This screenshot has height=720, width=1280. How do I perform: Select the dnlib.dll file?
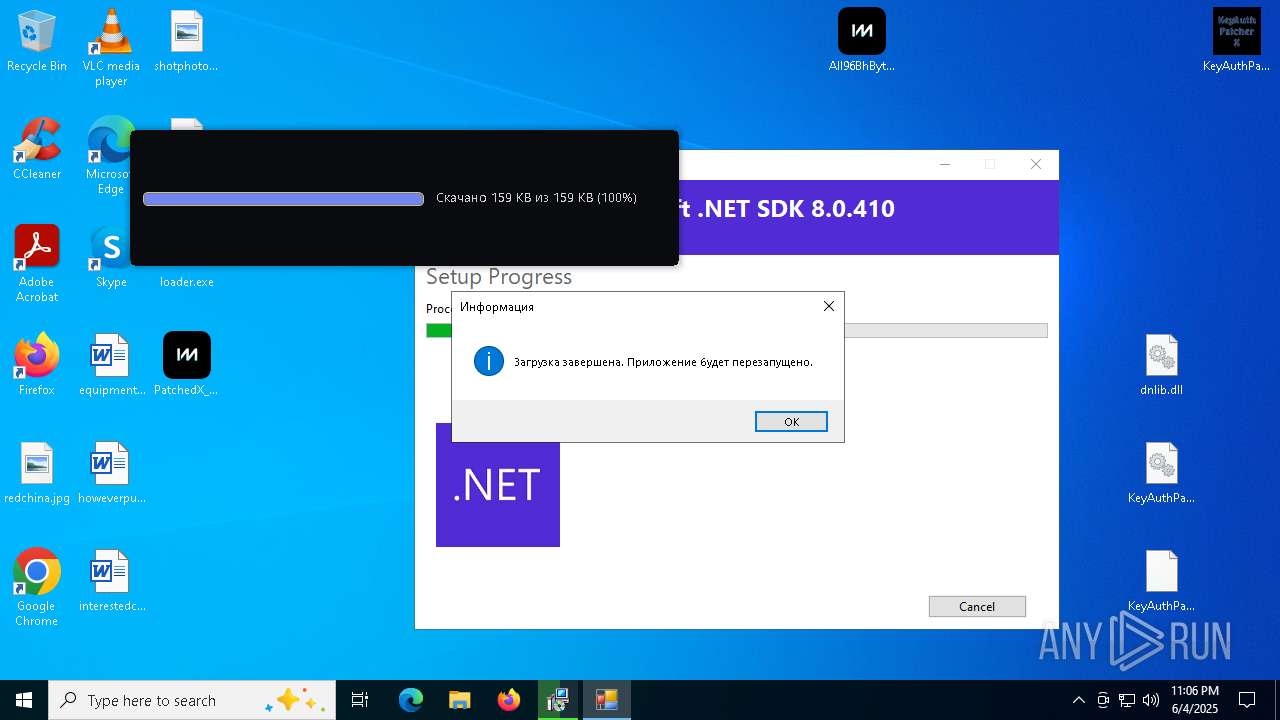pyautogui.click(x=1161, y=366)
